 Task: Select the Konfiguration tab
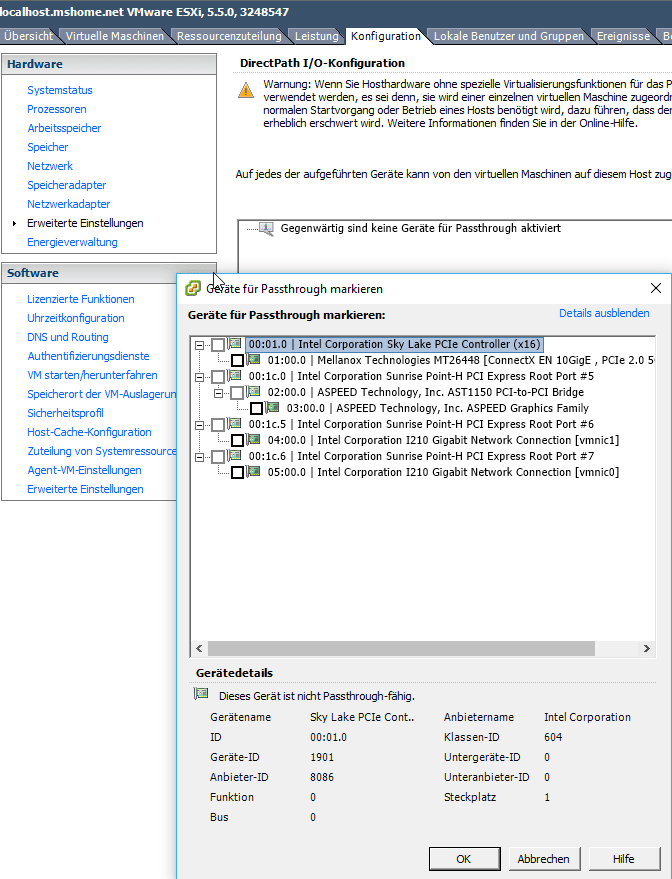click(x=386, y=36)
